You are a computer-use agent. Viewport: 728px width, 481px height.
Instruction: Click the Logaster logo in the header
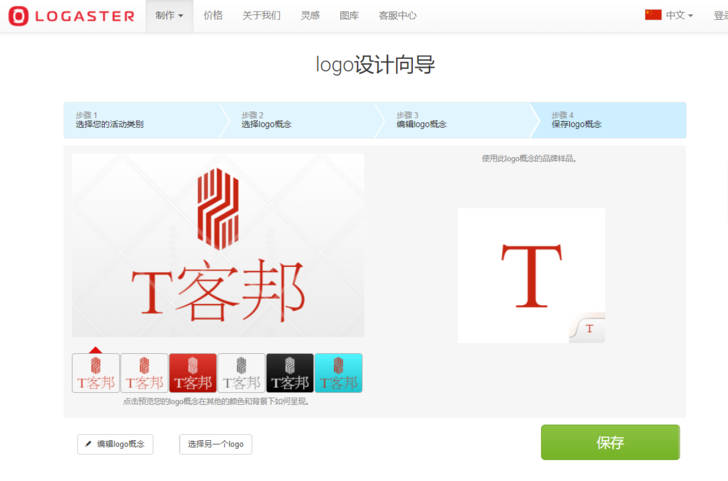[x=72, y=16]
